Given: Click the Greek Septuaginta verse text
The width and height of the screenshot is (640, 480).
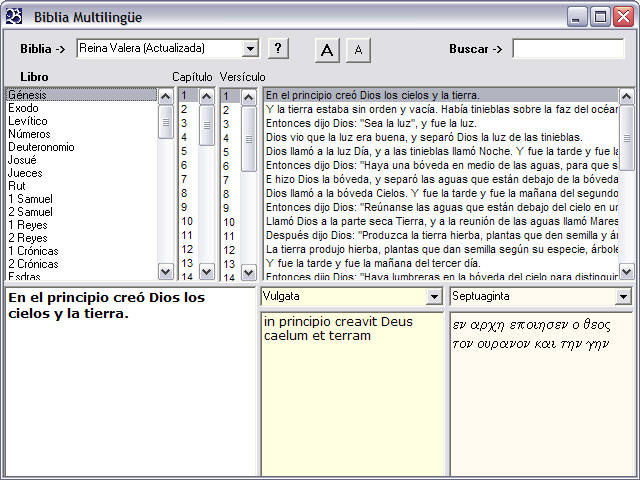Looking at the screenshot, I should [x=531, y=335].
